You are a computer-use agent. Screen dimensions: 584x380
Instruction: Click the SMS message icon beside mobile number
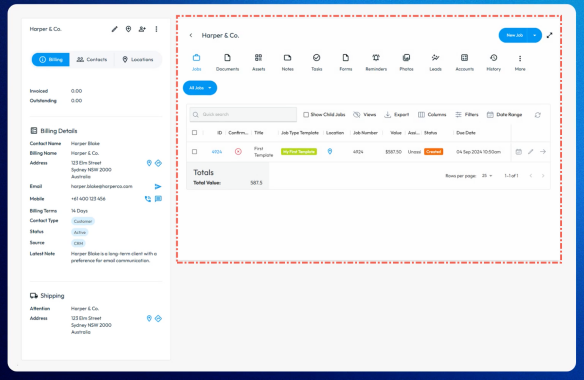click(158, 199)
